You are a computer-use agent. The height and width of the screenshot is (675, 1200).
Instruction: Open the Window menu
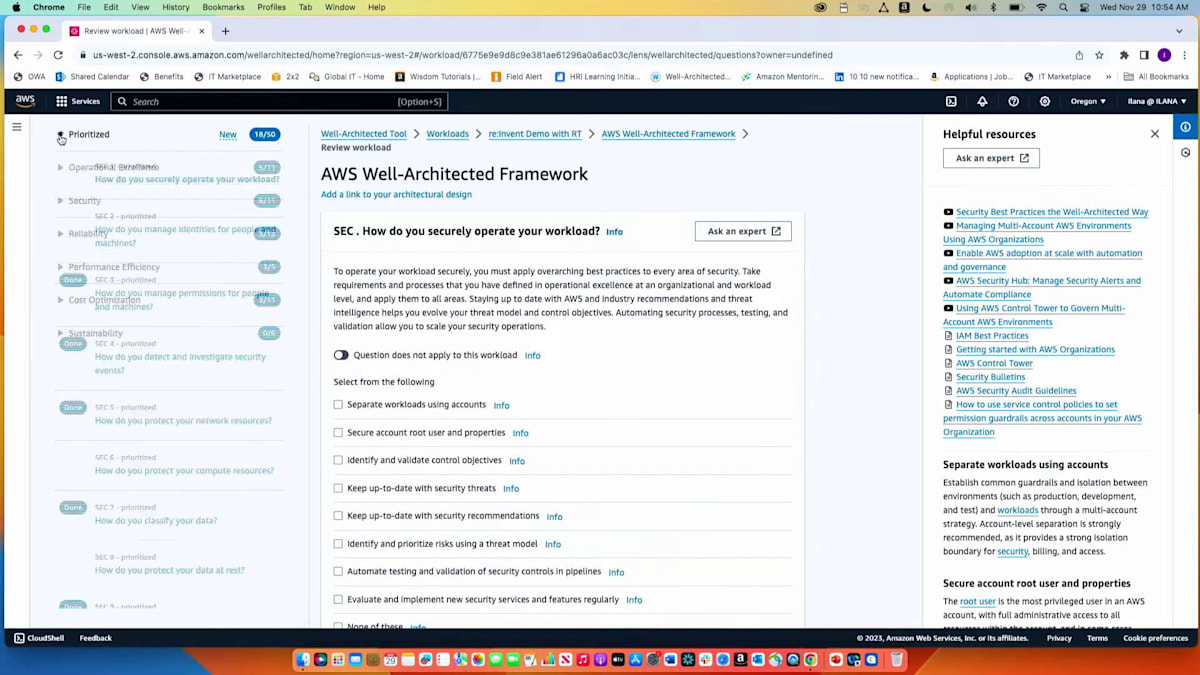pos(340,7)
